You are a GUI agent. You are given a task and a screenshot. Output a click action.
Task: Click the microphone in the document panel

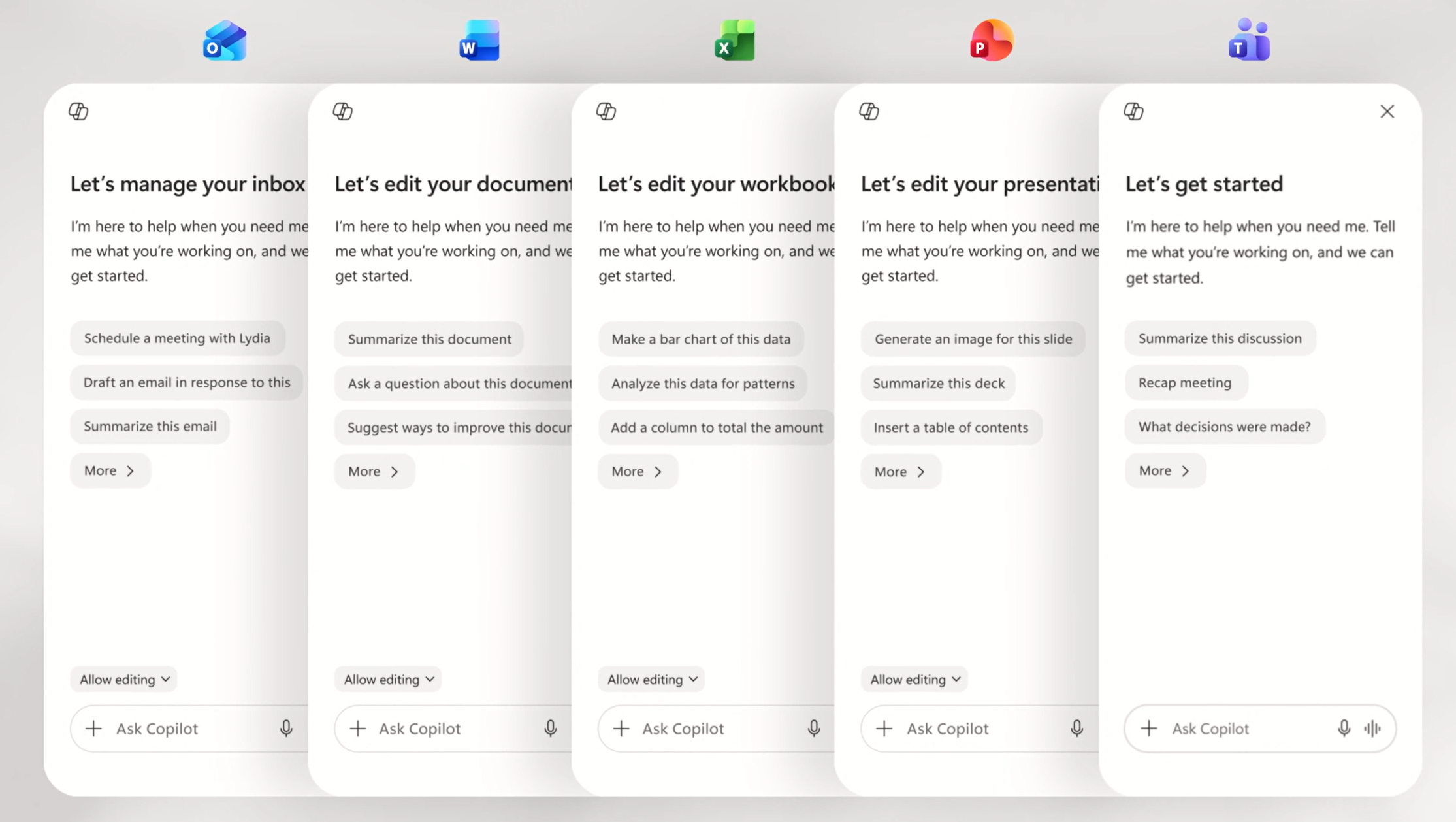click(551, 728)
